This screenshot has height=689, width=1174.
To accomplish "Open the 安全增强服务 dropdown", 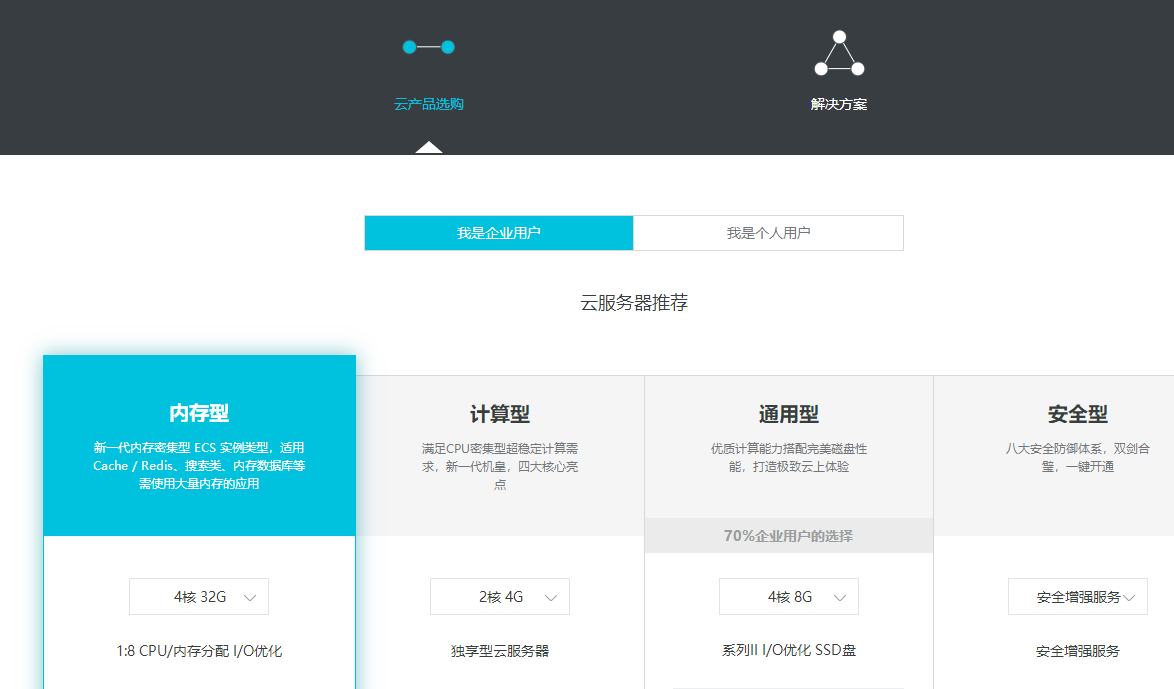I will click(x=1078, y=597).
